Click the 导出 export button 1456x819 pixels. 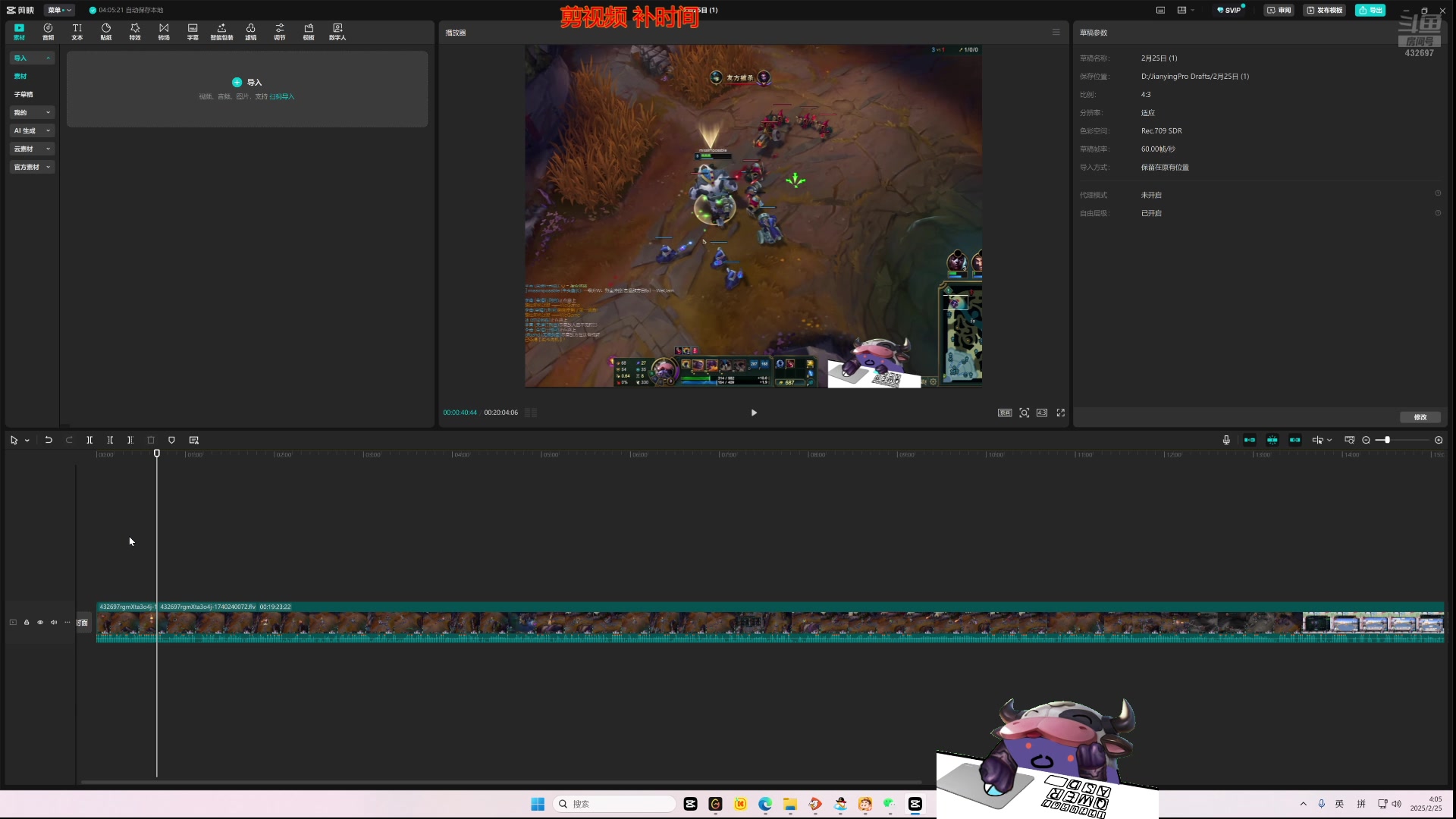coord(1370,10)
